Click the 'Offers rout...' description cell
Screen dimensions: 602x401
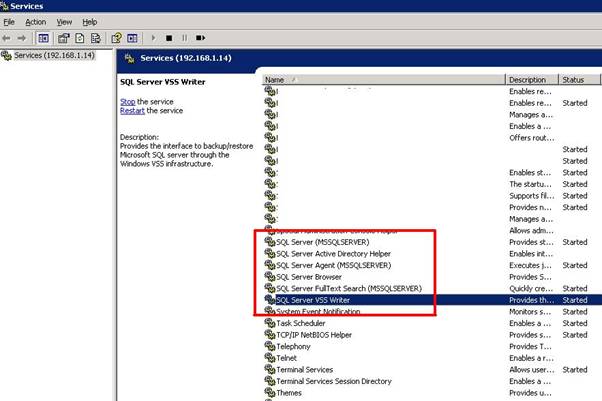(x=531, y=138)
